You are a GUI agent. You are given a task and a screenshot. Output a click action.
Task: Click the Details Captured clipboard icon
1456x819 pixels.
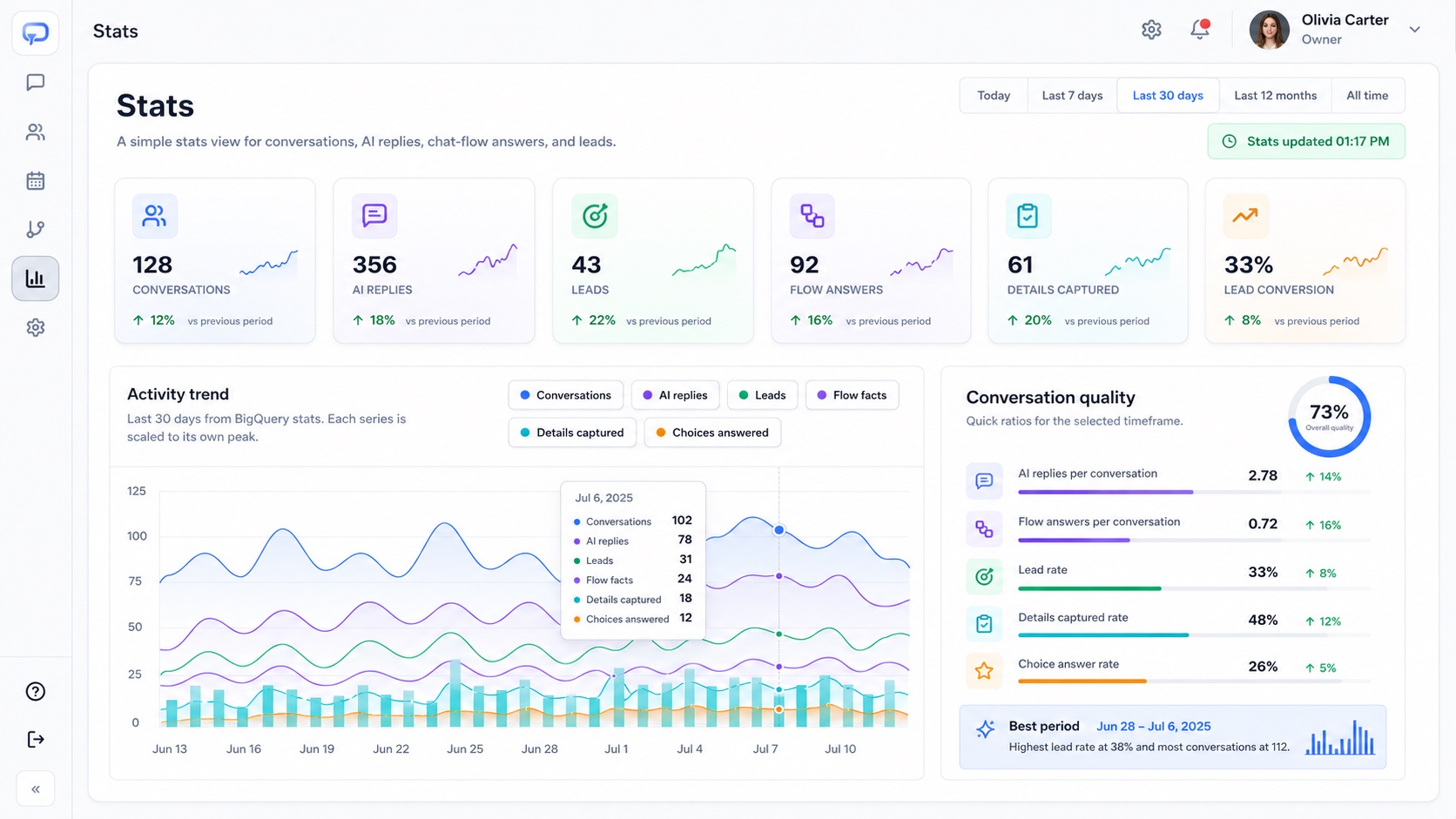pyautogui.click(x=1028, y=216)
